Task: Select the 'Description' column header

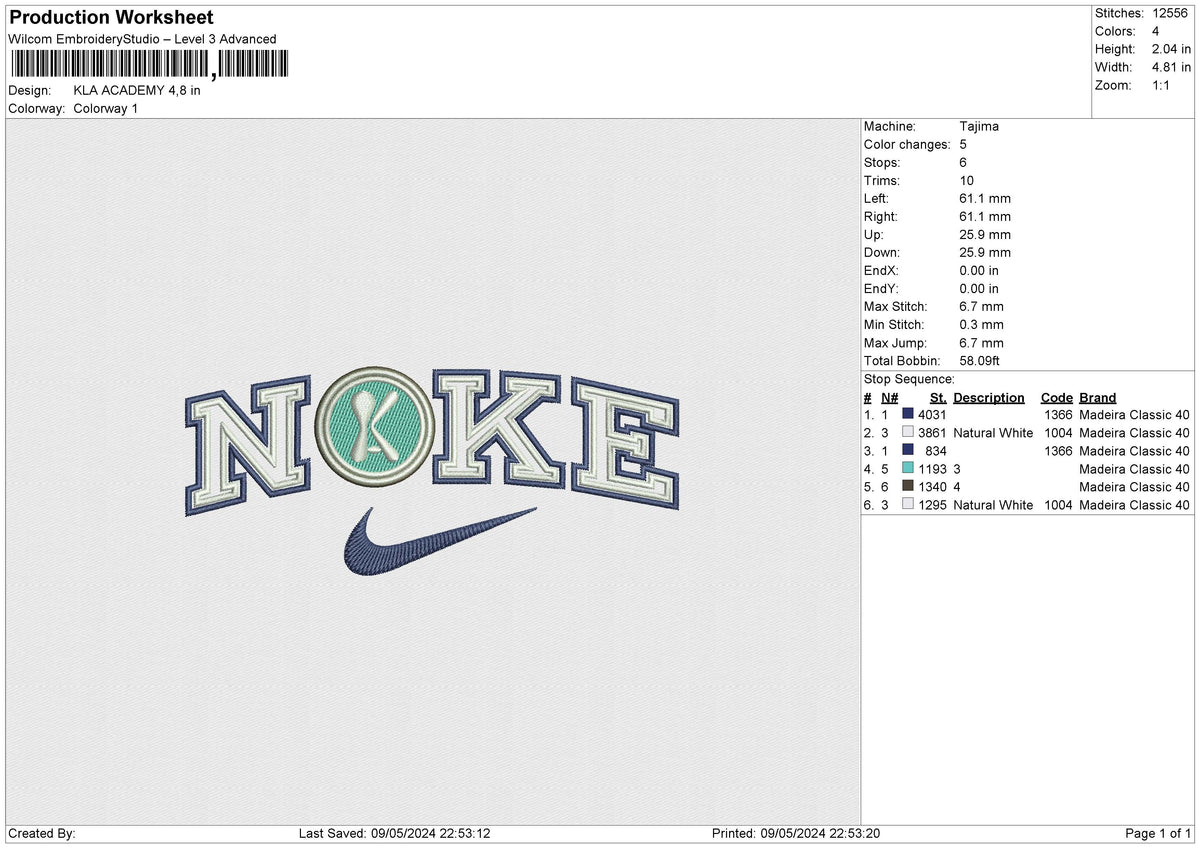Action: (x=989, y=397)
